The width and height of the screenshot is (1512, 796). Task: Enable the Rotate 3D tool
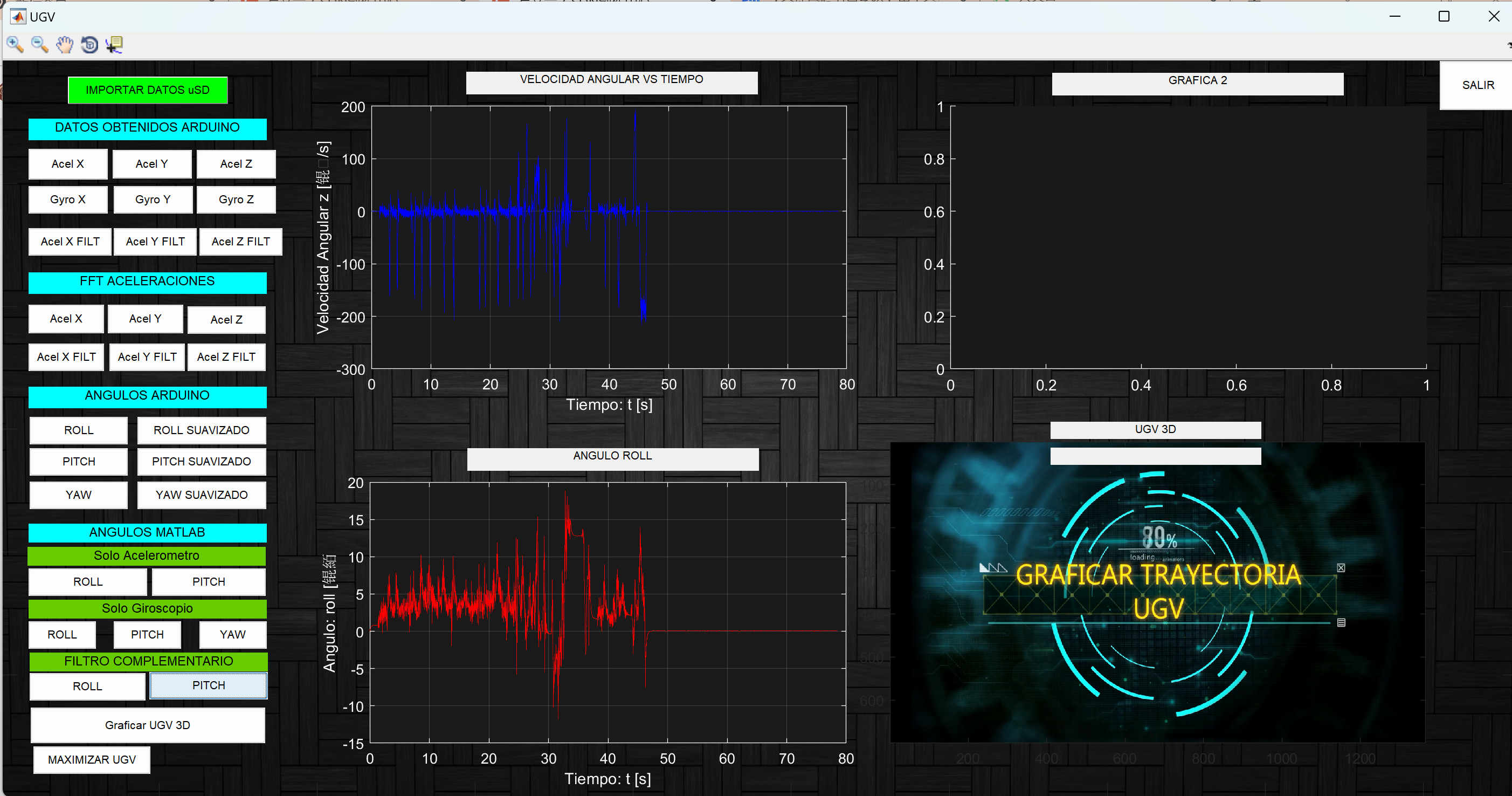[89, 45]
